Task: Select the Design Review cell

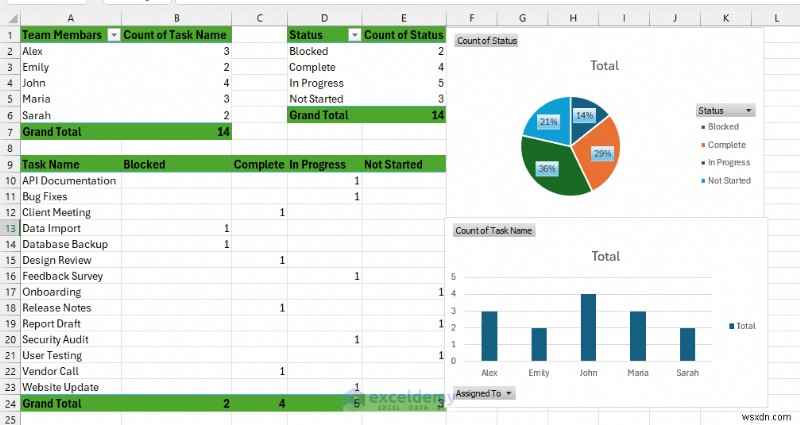Action: [x=71, y=260]
